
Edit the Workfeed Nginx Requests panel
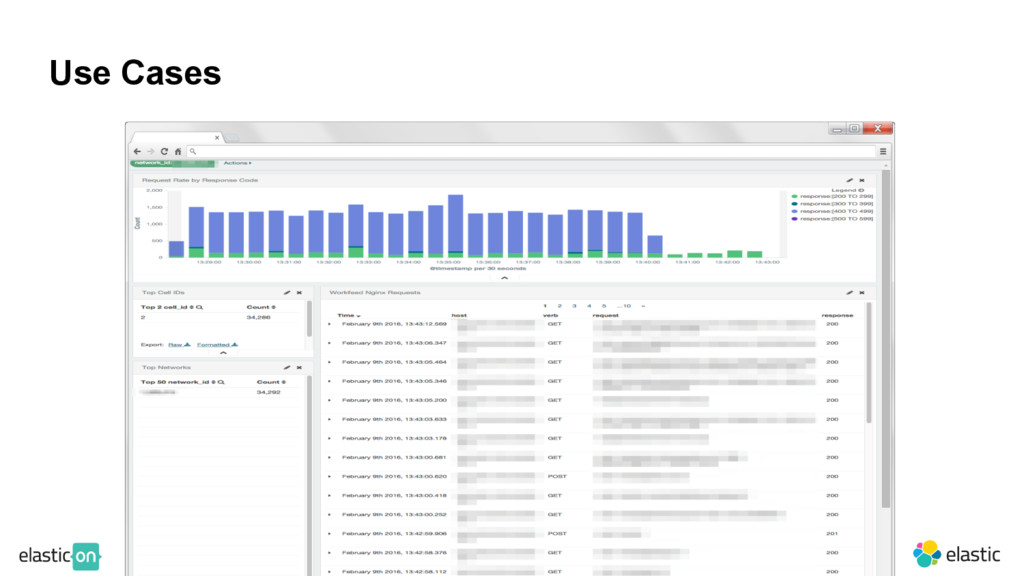click(x=850, y=293)
